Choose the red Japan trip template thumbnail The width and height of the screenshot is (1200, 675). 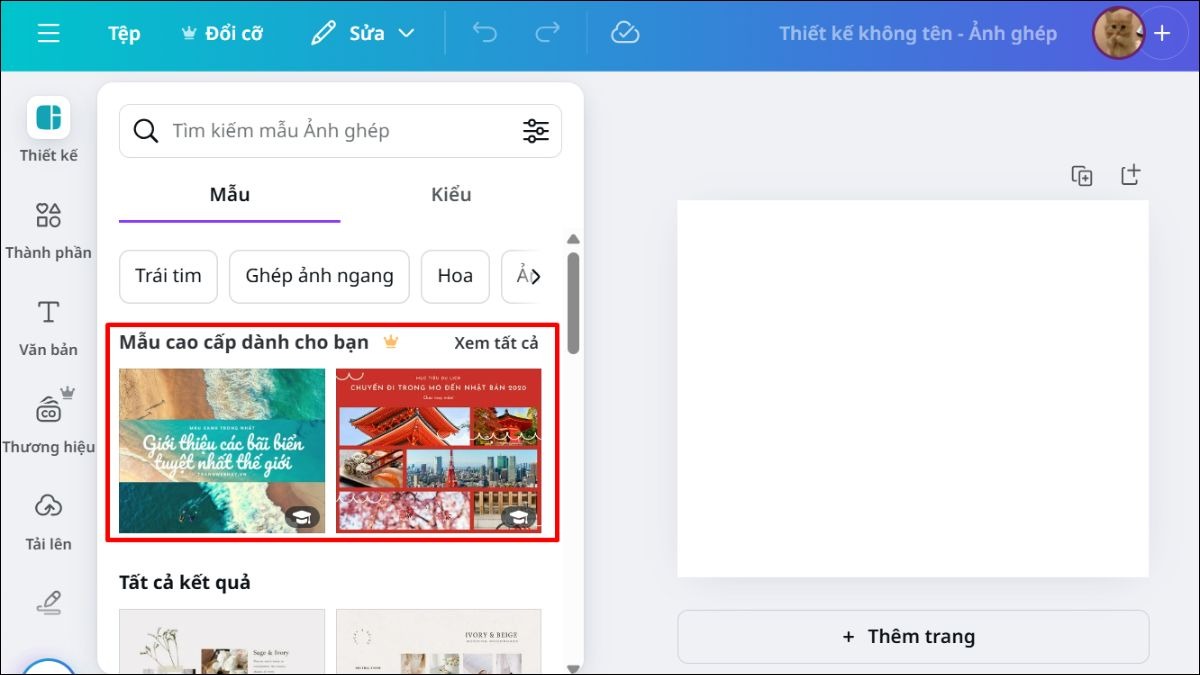tap(439, 451)
